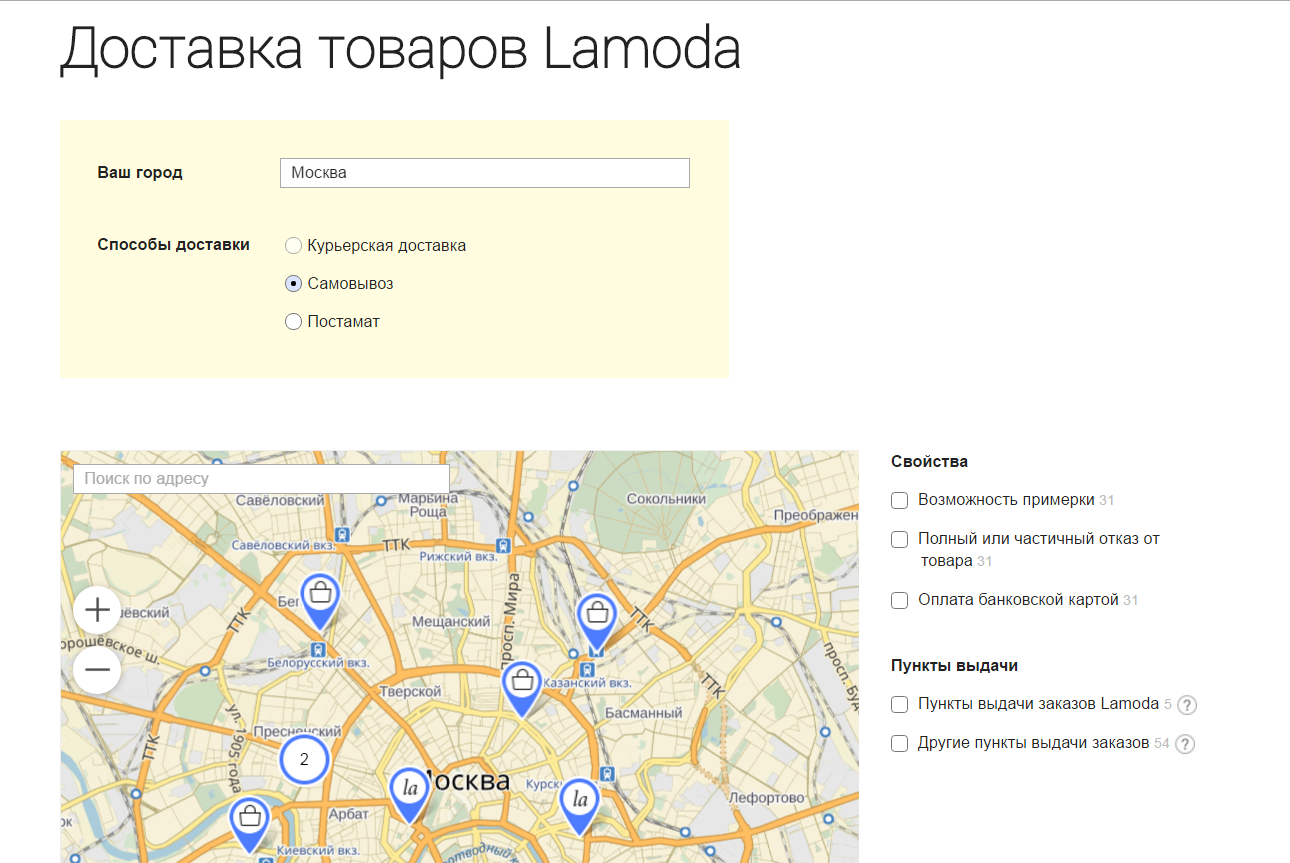Click the Мещанский label on the map

click(452, 621)
